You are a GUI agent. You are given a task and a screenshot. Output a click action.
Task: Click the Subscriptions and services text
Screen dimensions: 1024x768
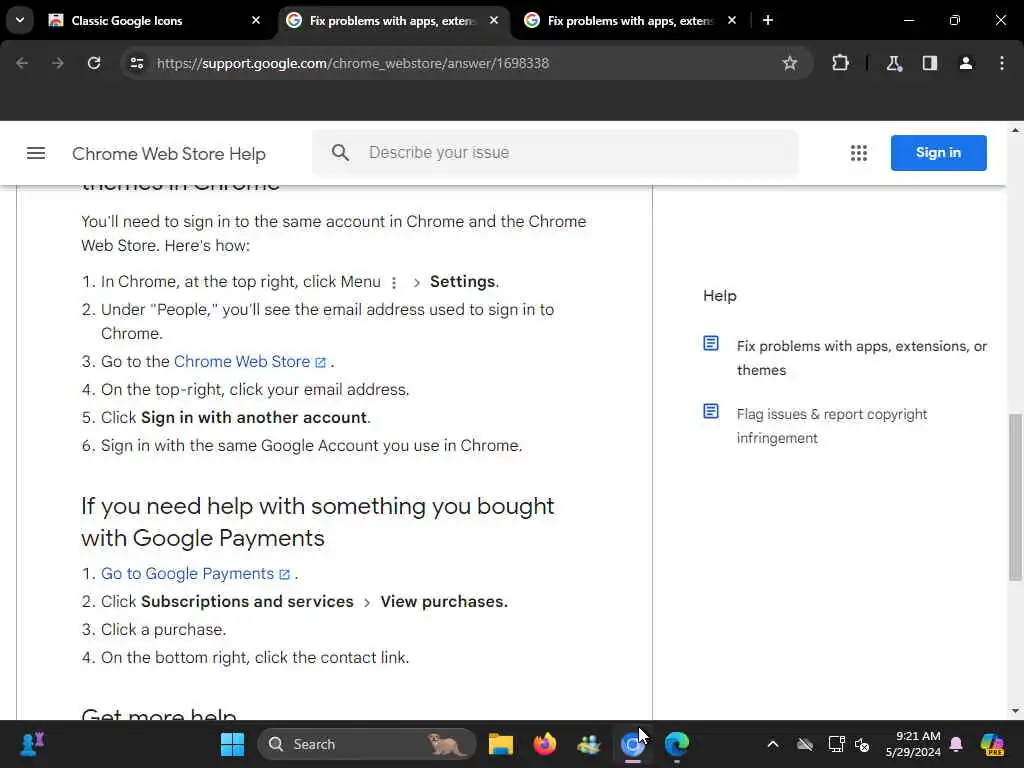(248, 601)
